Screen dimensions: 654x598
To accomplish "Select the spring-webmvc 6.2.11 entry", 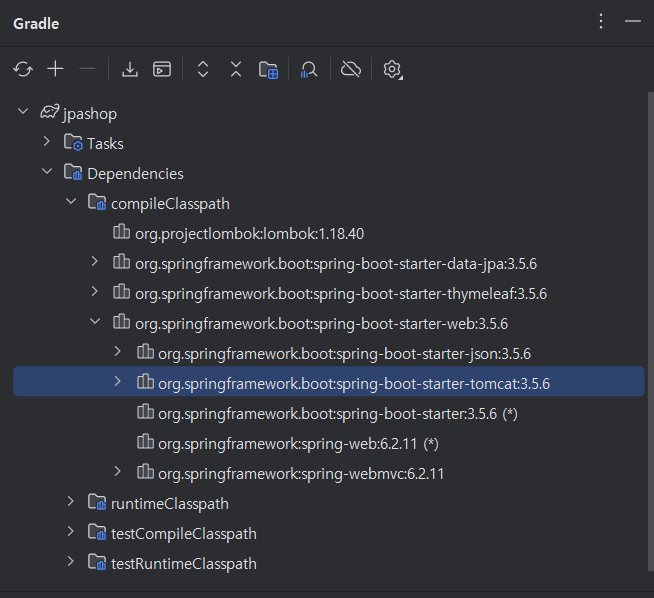I will pyautogui.click(x=301, y=473).
